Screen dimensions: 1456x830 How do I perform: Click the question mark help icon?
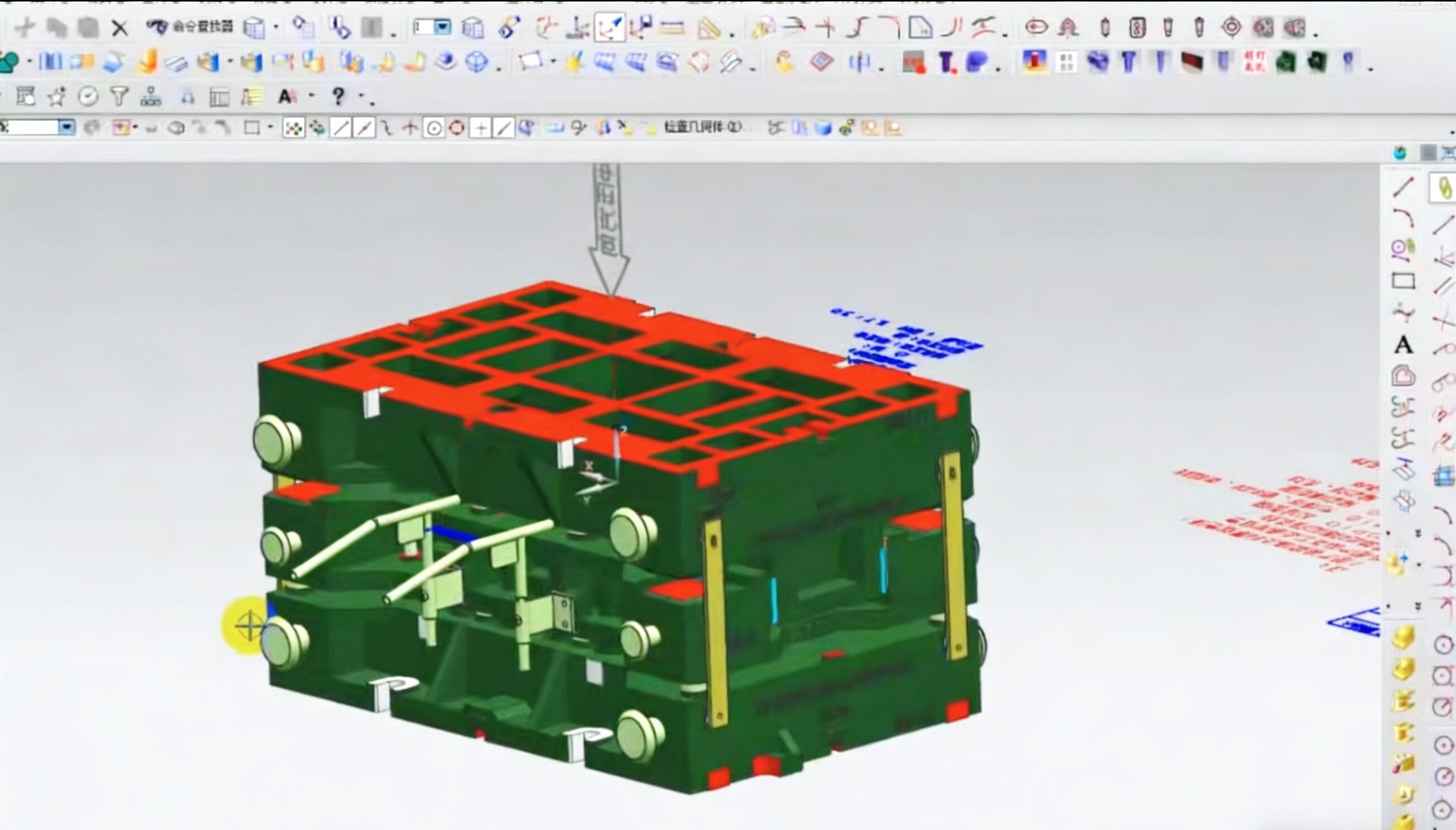click(338, 96)
